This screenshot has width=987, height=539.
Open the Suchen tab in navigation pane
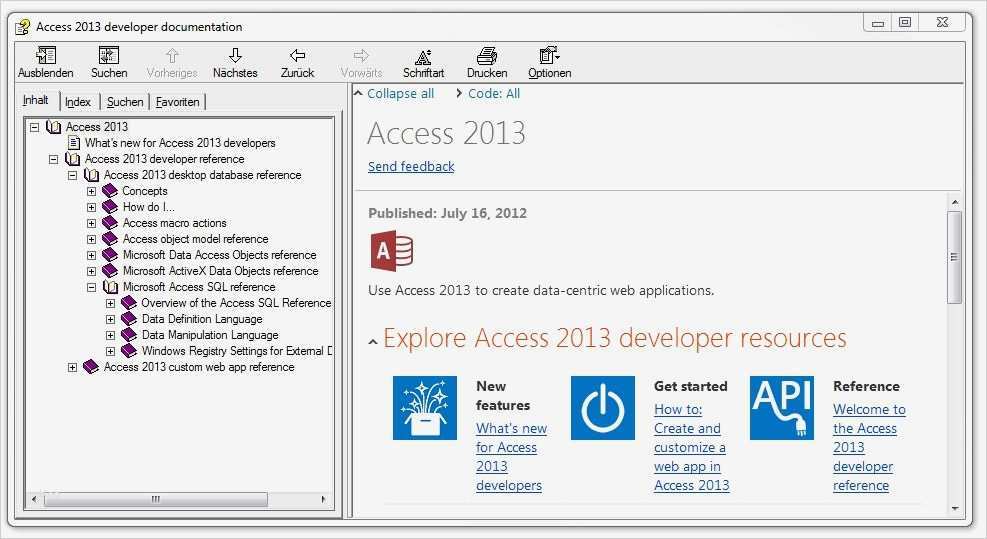125,102
